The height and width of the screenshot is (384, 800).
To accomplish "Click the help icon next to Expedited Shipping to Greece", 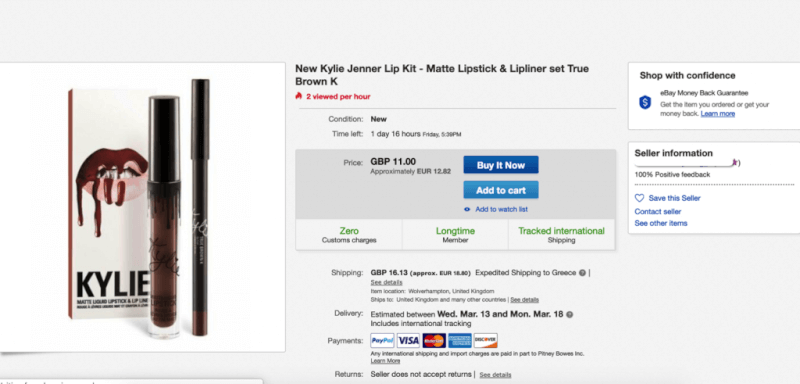I will (x=582, y=273).
